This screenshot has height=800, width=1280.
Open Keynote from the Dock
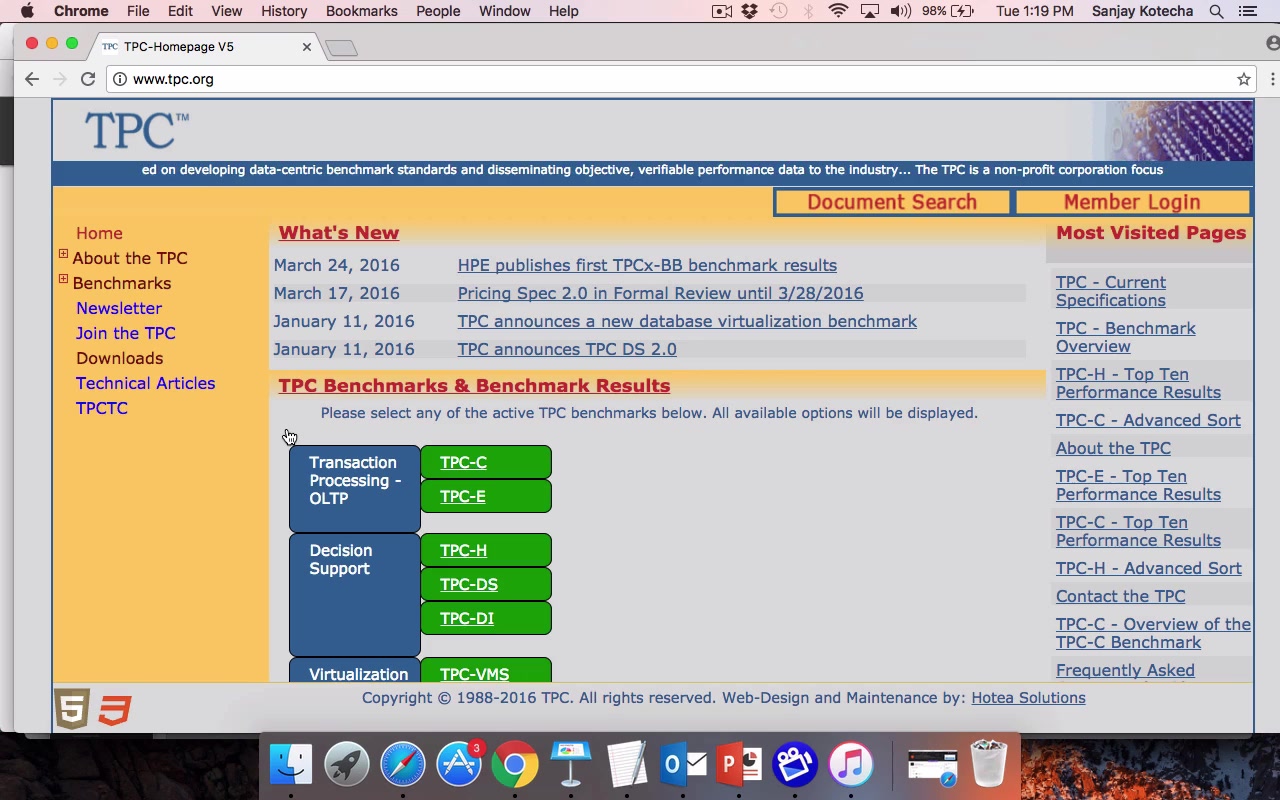571,765
